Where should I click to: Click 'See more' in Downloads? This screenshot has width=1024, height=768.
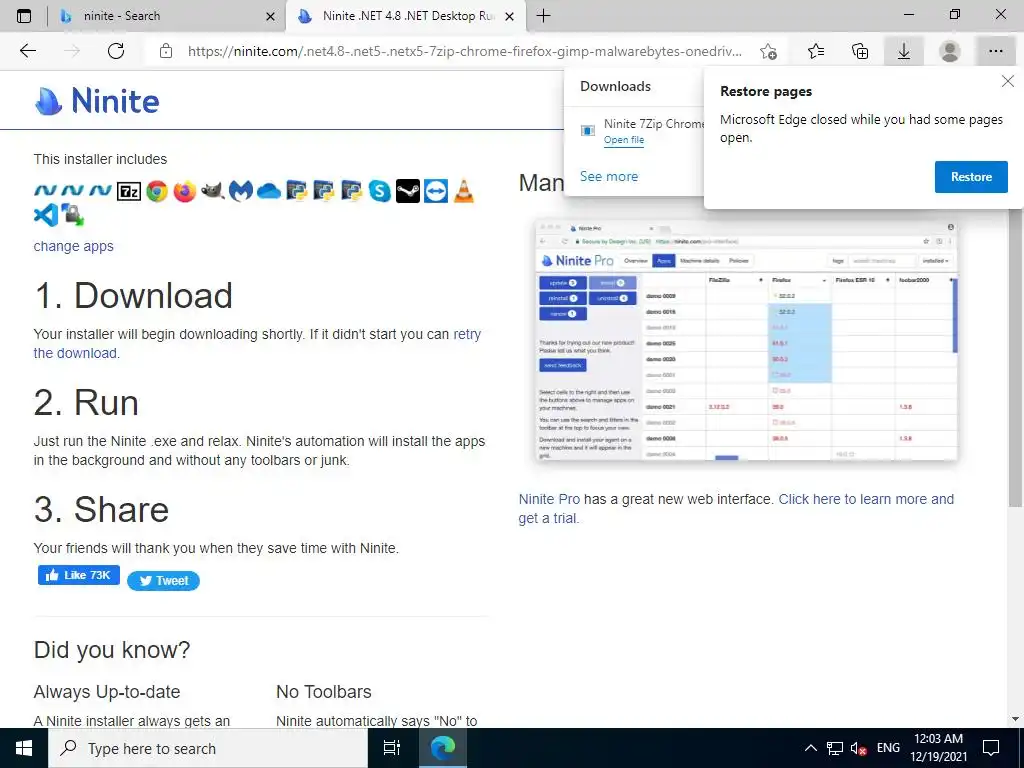[x=609, y=176]
